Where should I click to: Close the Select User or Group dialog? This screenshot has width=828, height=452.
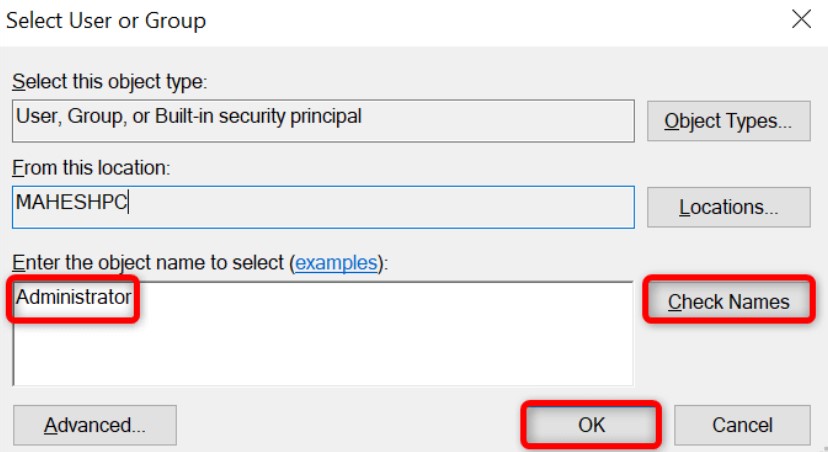click(x=800, y=19)
